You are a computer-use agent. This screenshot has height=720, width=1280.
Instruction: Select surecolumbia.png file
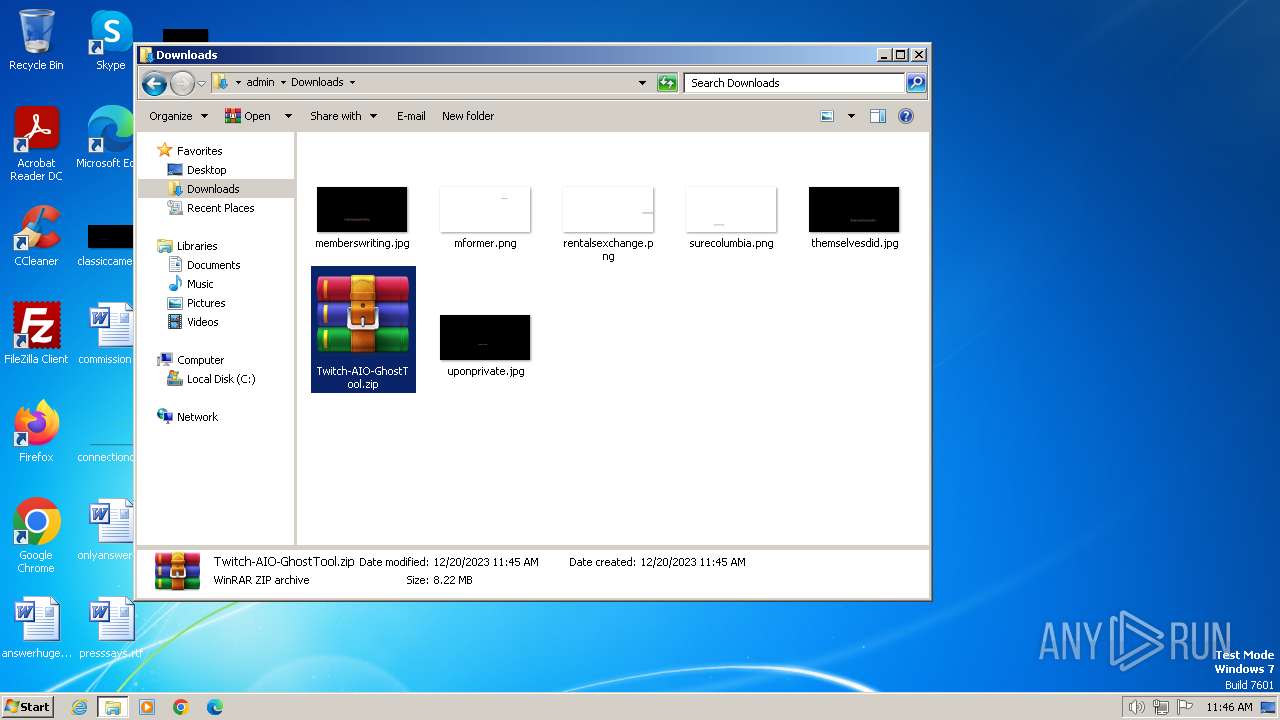click(x=731, y=217)
